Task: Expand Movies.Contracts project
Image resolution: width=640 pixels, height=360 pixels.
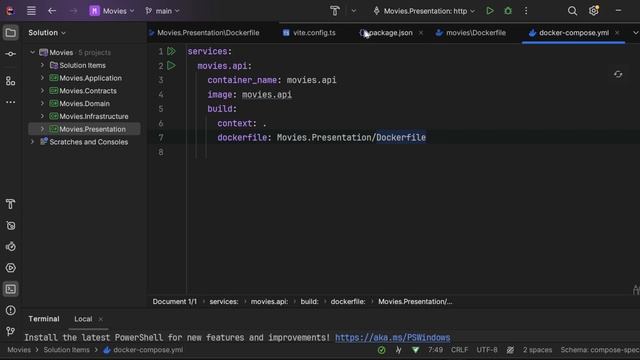Action: [x=42, y=91]
